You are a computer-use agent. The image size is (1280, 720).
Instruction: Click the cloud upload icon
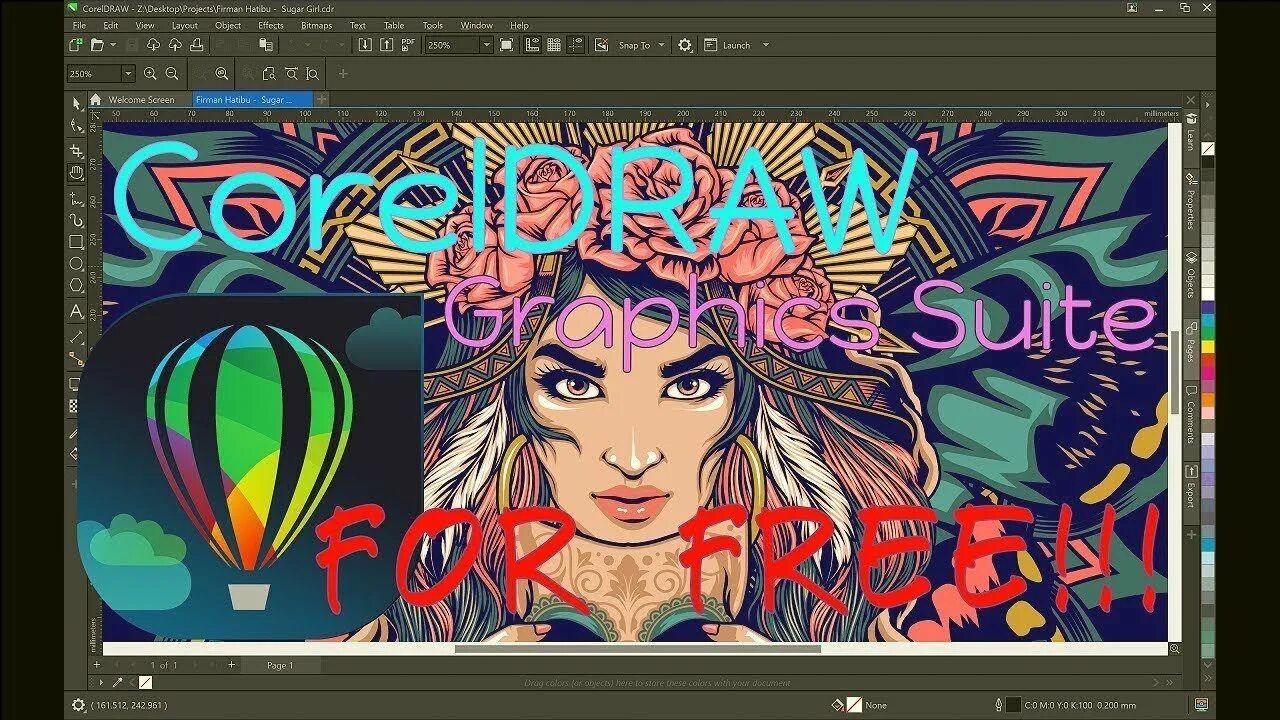(x=175, y=45)
